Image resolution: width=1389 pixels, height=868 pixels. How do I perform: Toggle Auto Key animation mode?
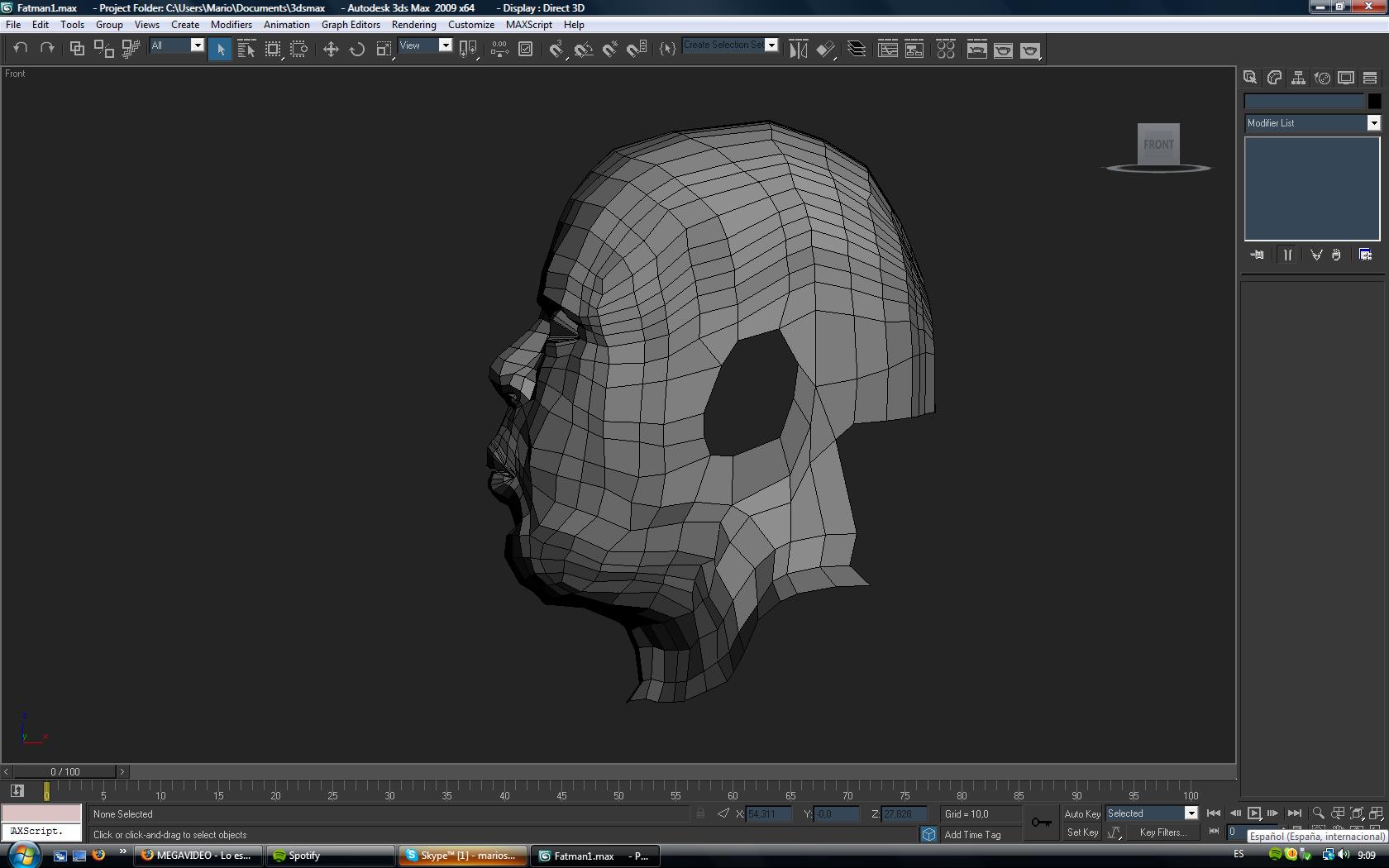click(1081, 813)
